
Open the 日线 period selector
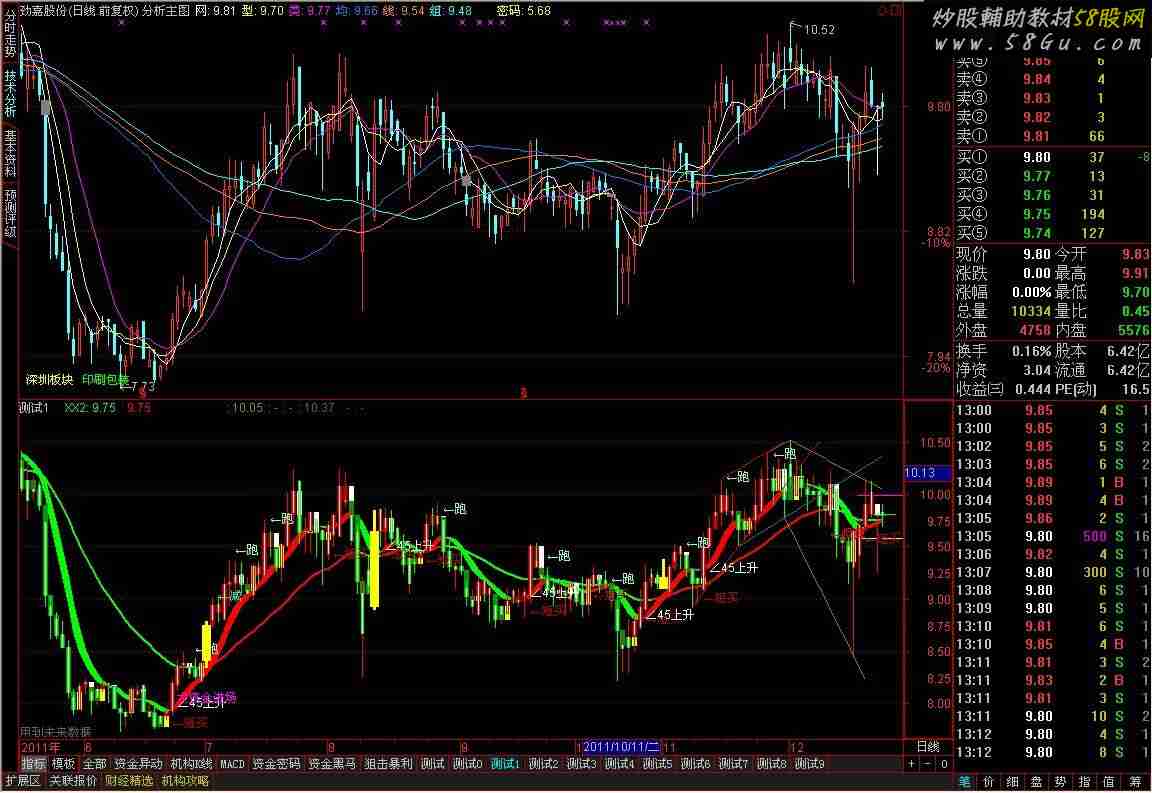[927, 746]
